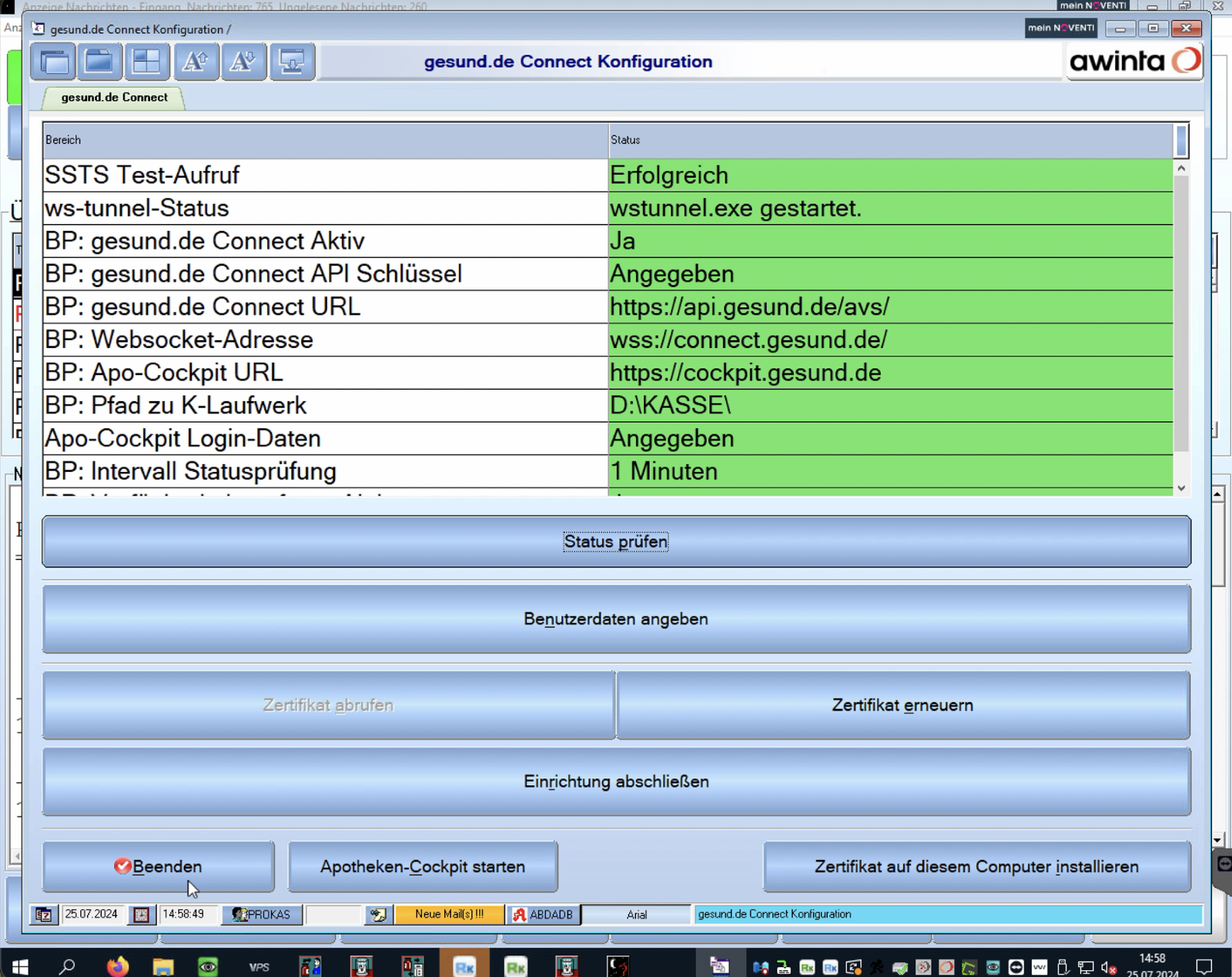1232x977 pixels.
Task: Select BP: Websocket-Adresse row
Action: tap(325, 340)
